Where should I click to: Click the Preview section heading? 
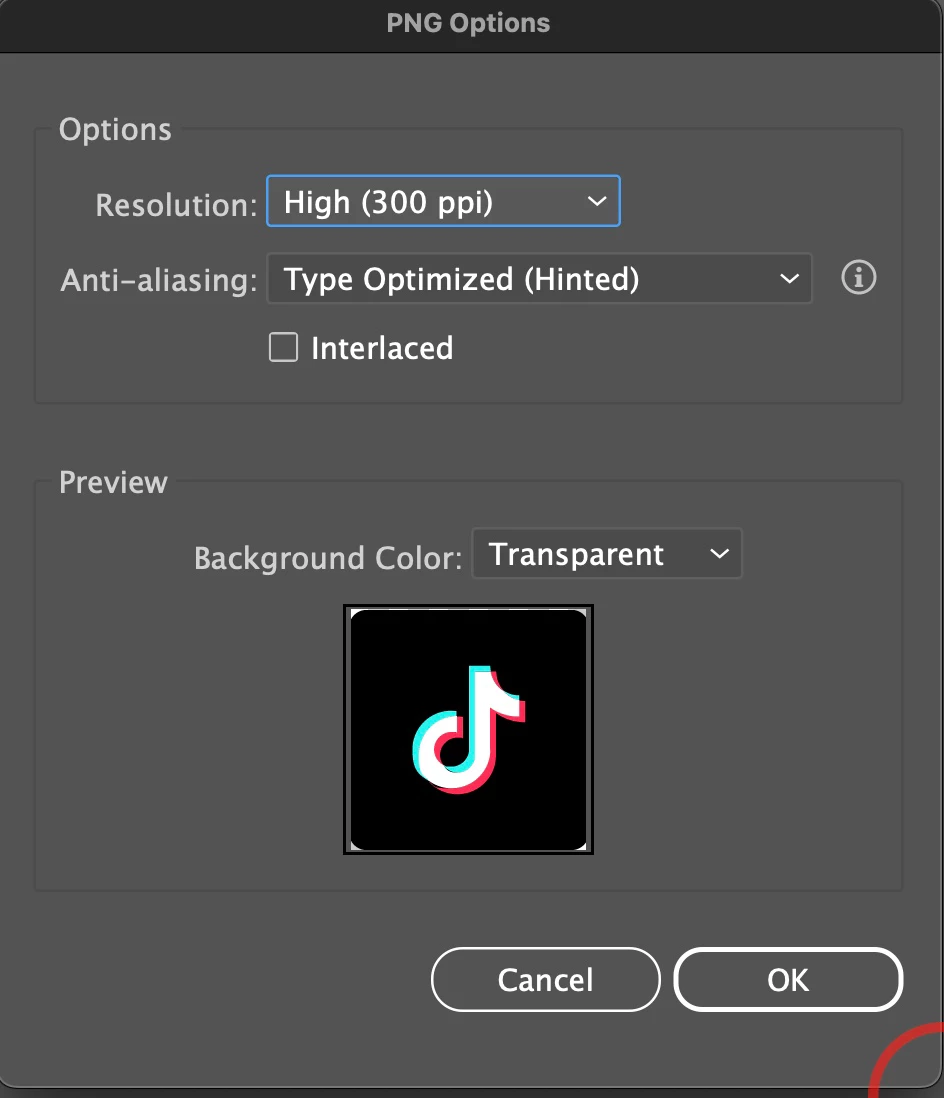113,482
